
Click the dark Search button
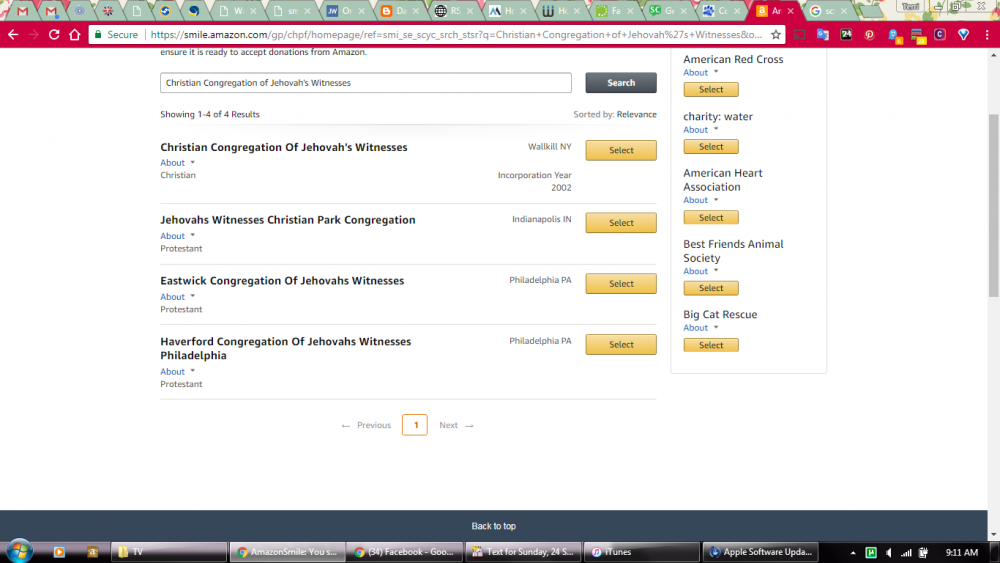621,83
